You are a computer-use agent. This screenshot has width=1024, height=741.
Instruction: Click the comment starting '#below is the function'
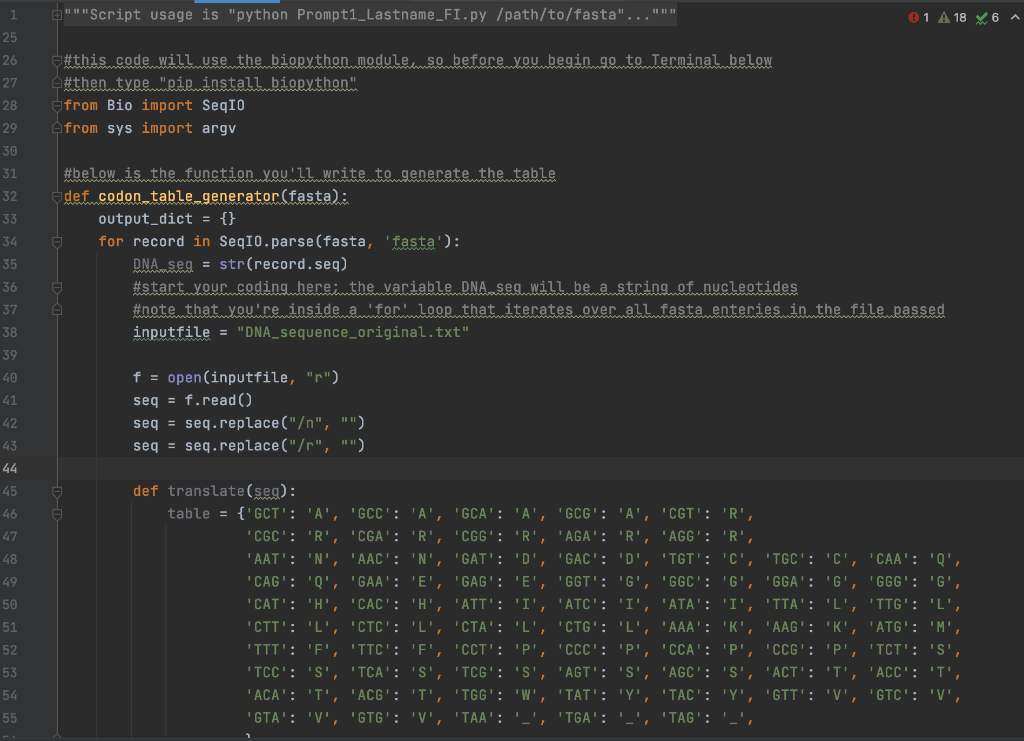pos(310,174)
